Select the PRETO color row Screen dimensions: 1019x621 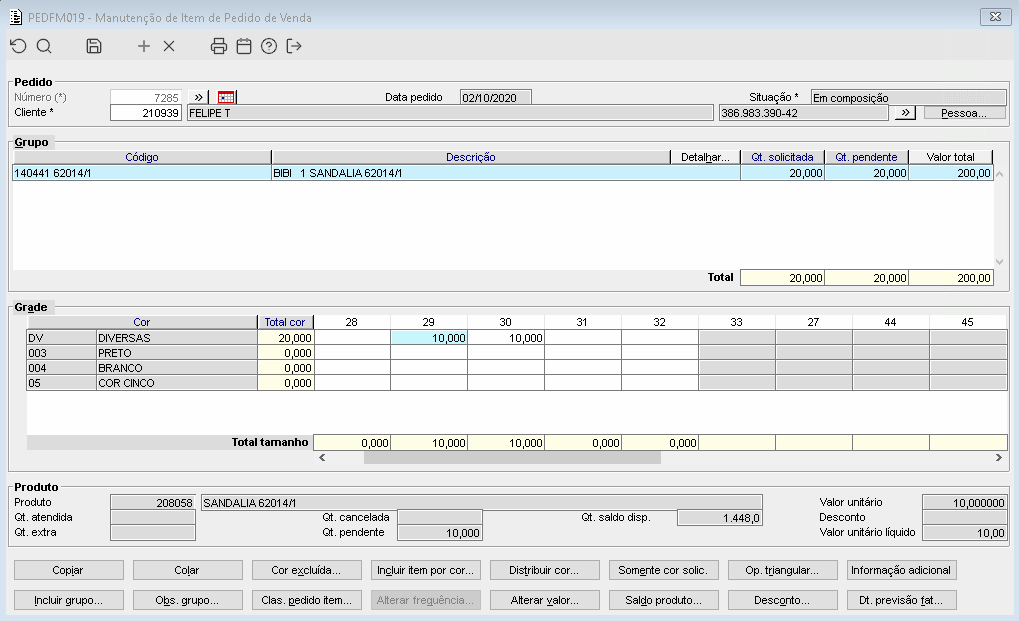coord(142,353)
